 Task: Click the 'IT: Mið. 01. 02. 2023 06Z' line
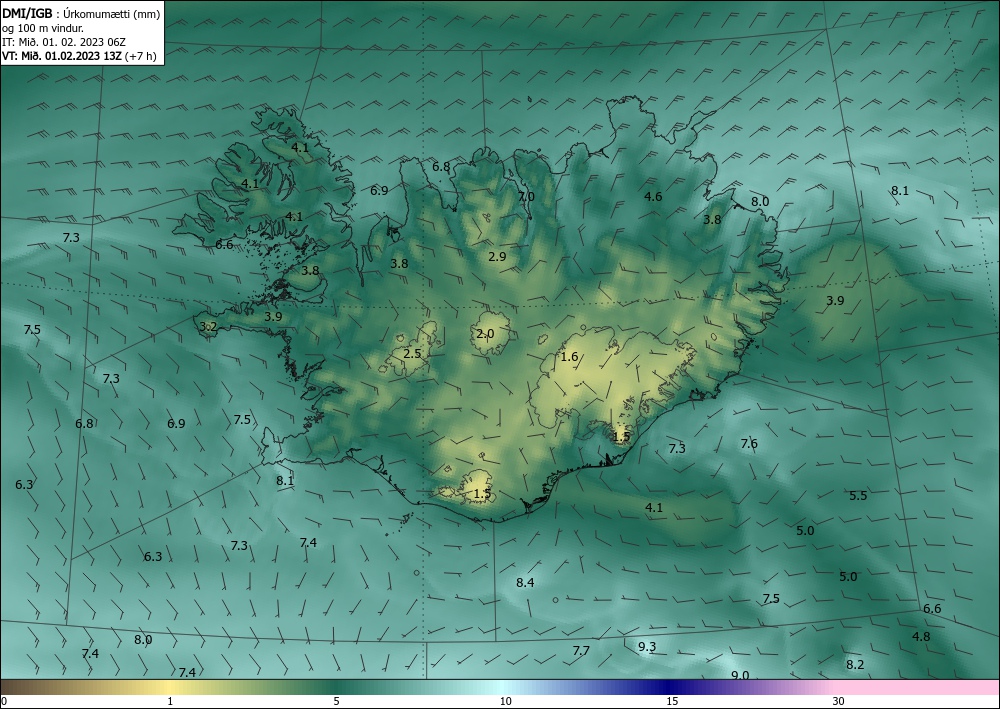pos(64,42)
